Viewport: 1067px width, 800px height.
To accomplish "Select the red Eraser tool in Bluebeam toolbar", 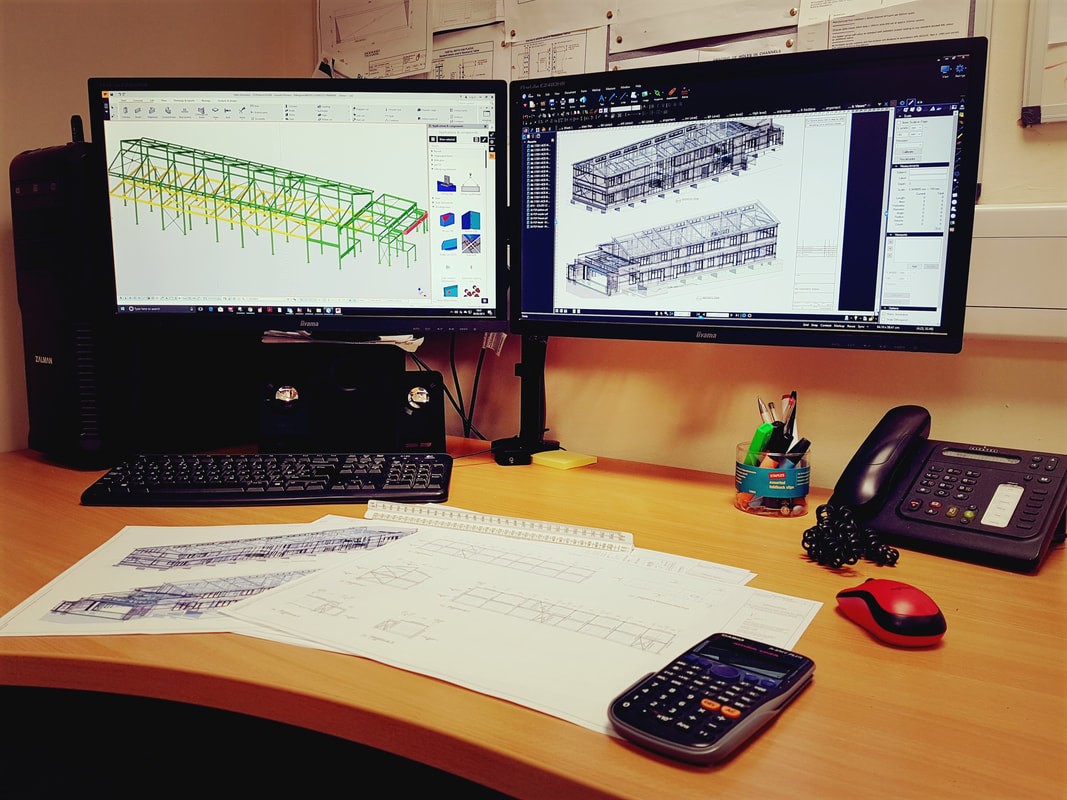I will tap(672, 93).
